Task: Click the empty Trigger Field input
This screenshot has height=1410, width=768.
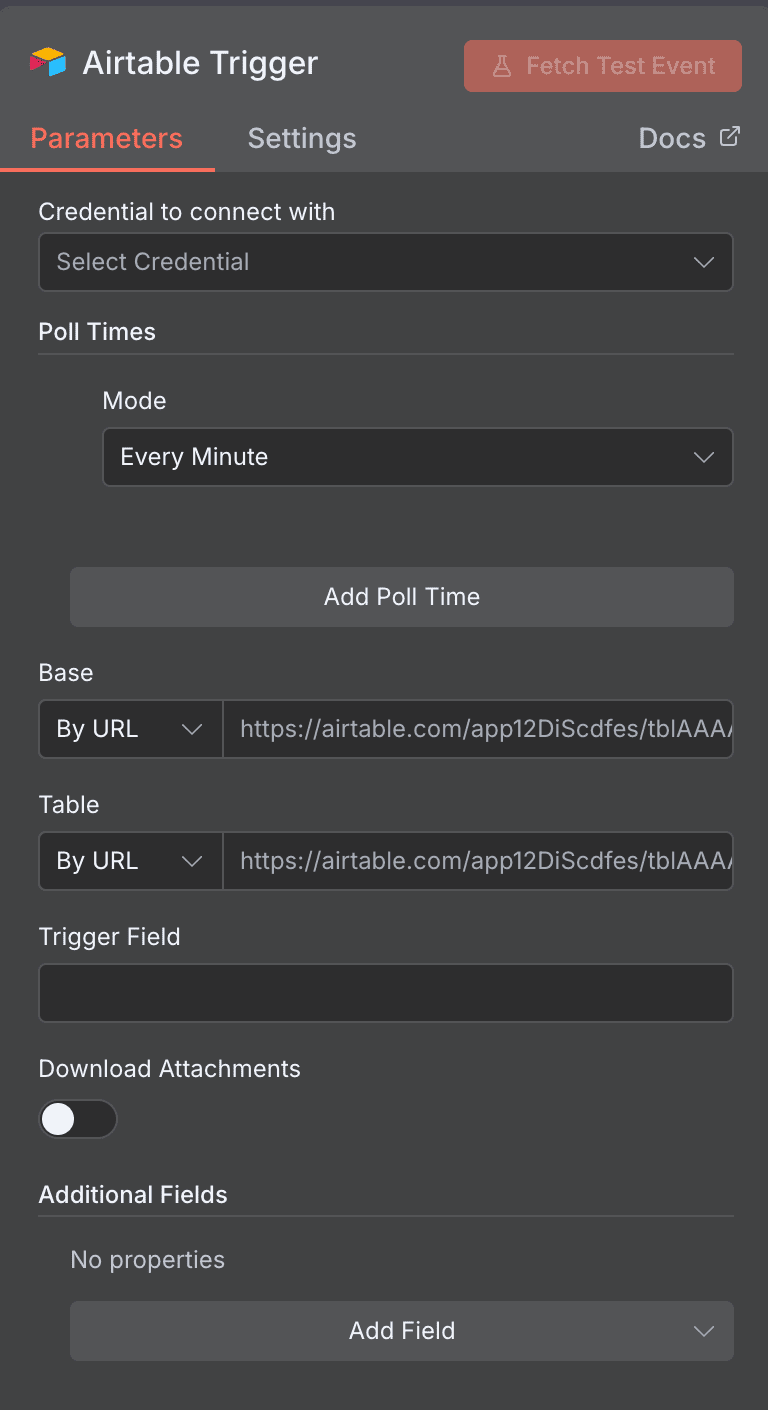Action: [385, 992]
